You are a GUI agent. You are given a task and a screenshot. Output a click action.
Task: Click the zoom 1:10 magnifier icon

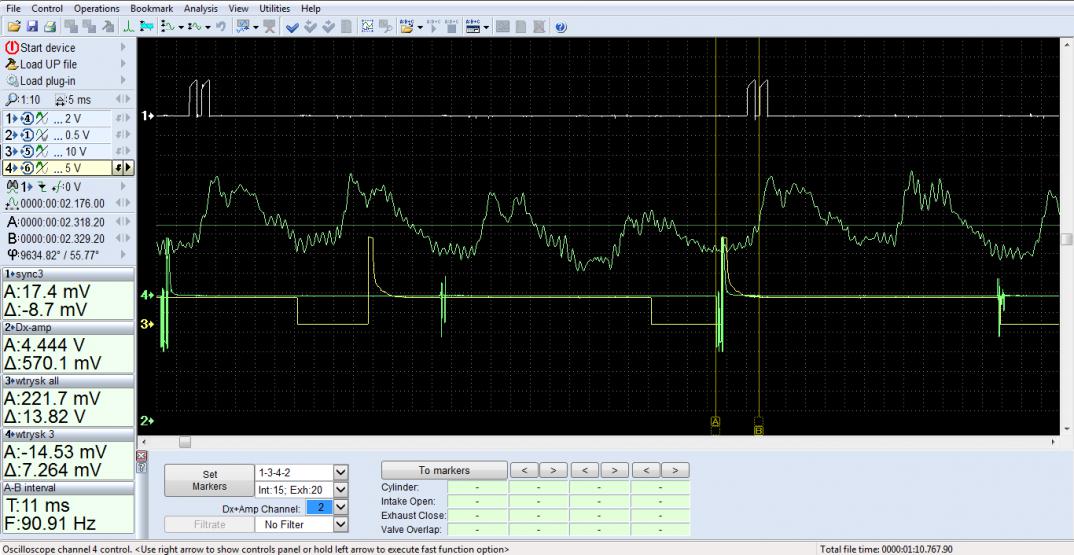[11, 100]
